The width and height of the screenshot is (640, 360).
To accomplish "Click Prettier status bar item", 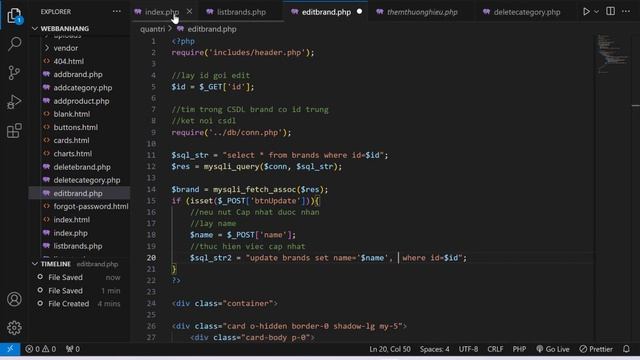I will (x=596, y=349).
